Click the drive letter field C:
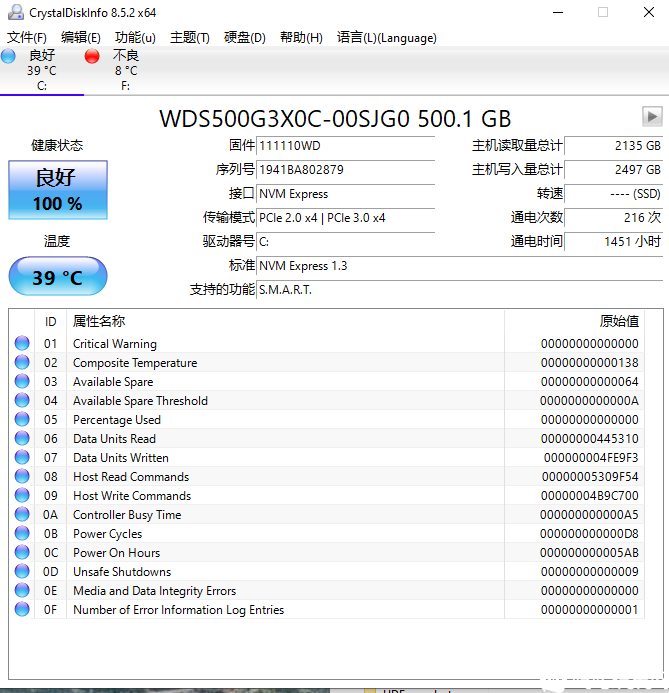This screenshot has height=693, width=669. coord(346,242)
